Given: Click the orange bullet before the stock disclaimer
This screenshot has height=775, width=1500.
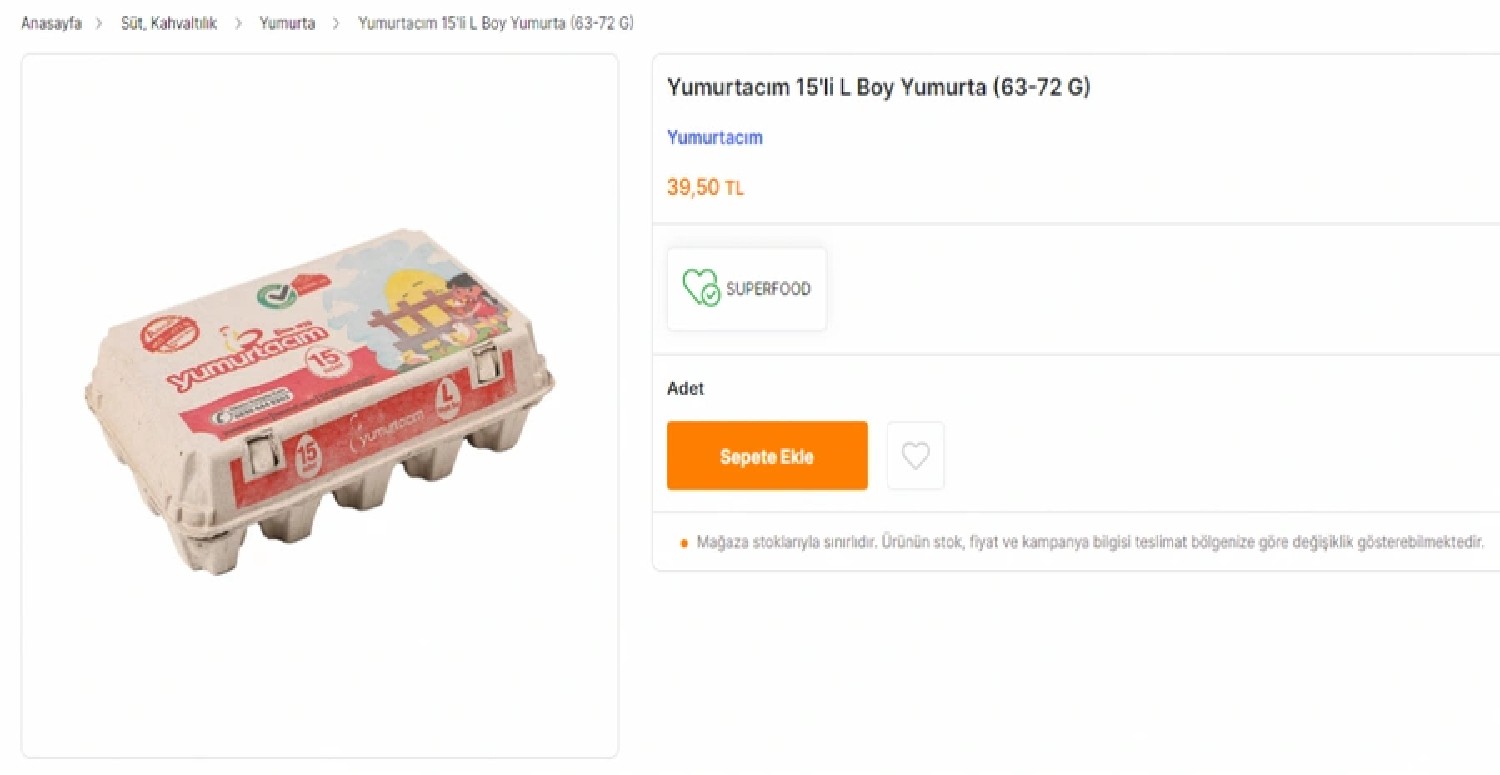Looking at the screenshot, I should point(685,544).
